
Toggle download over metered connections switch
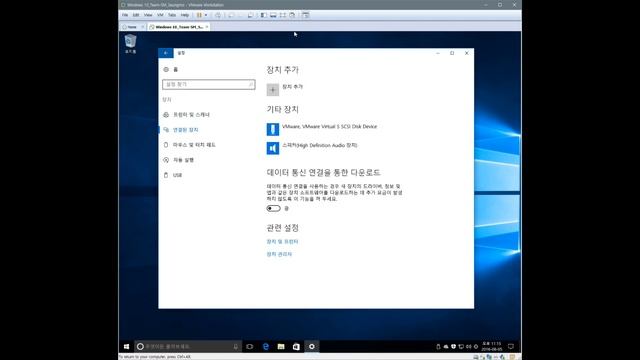pos(273,209)
